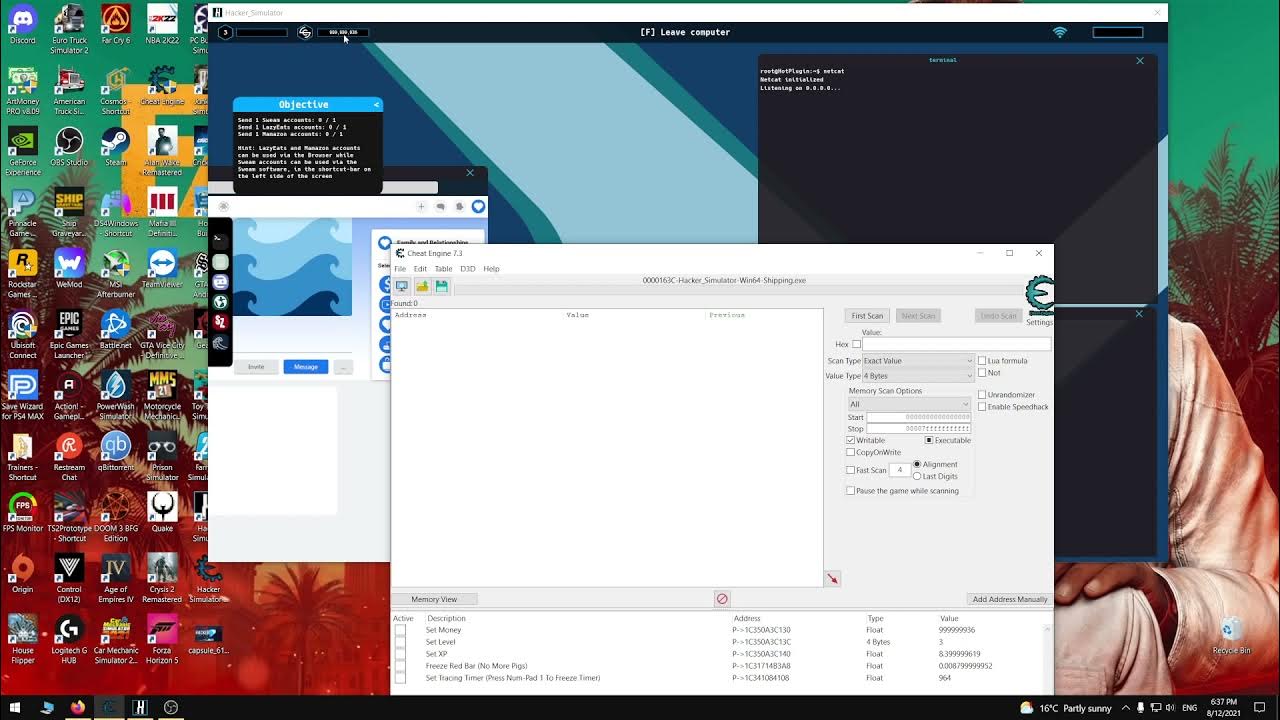Open the process list computer icon

pyautogui.click(x=402, y=286)
